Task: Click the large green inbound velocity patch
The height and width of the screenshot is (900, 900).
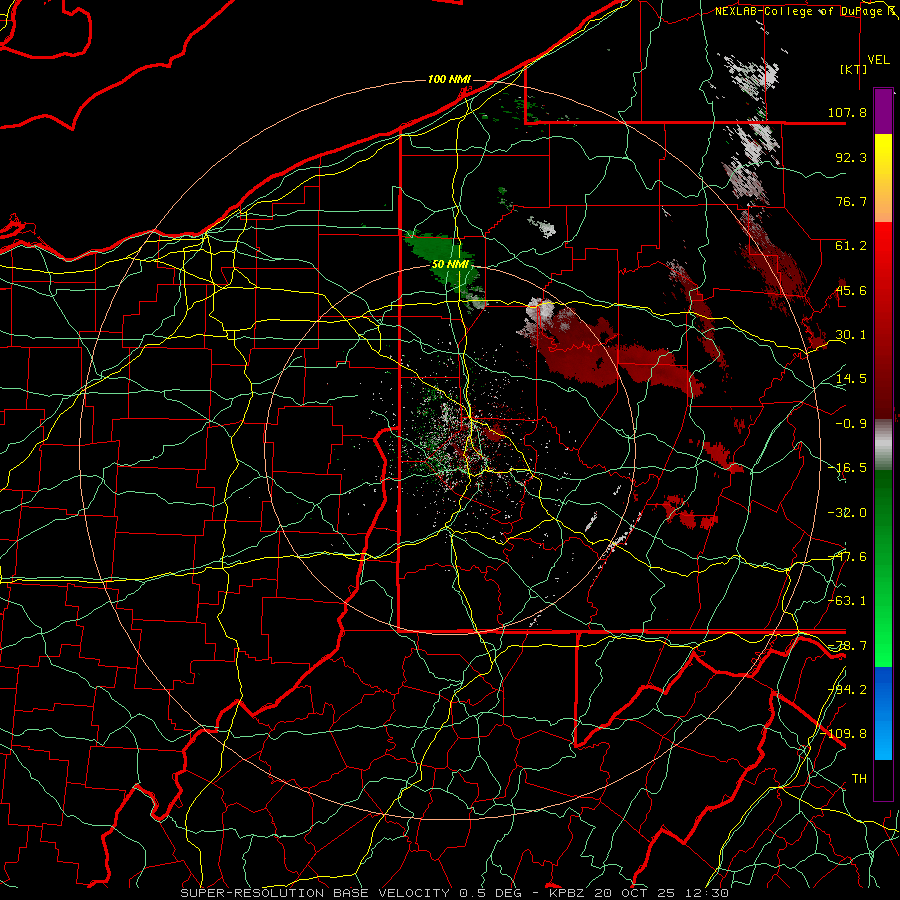Action: pyautogui.click(x=446, y=262)
